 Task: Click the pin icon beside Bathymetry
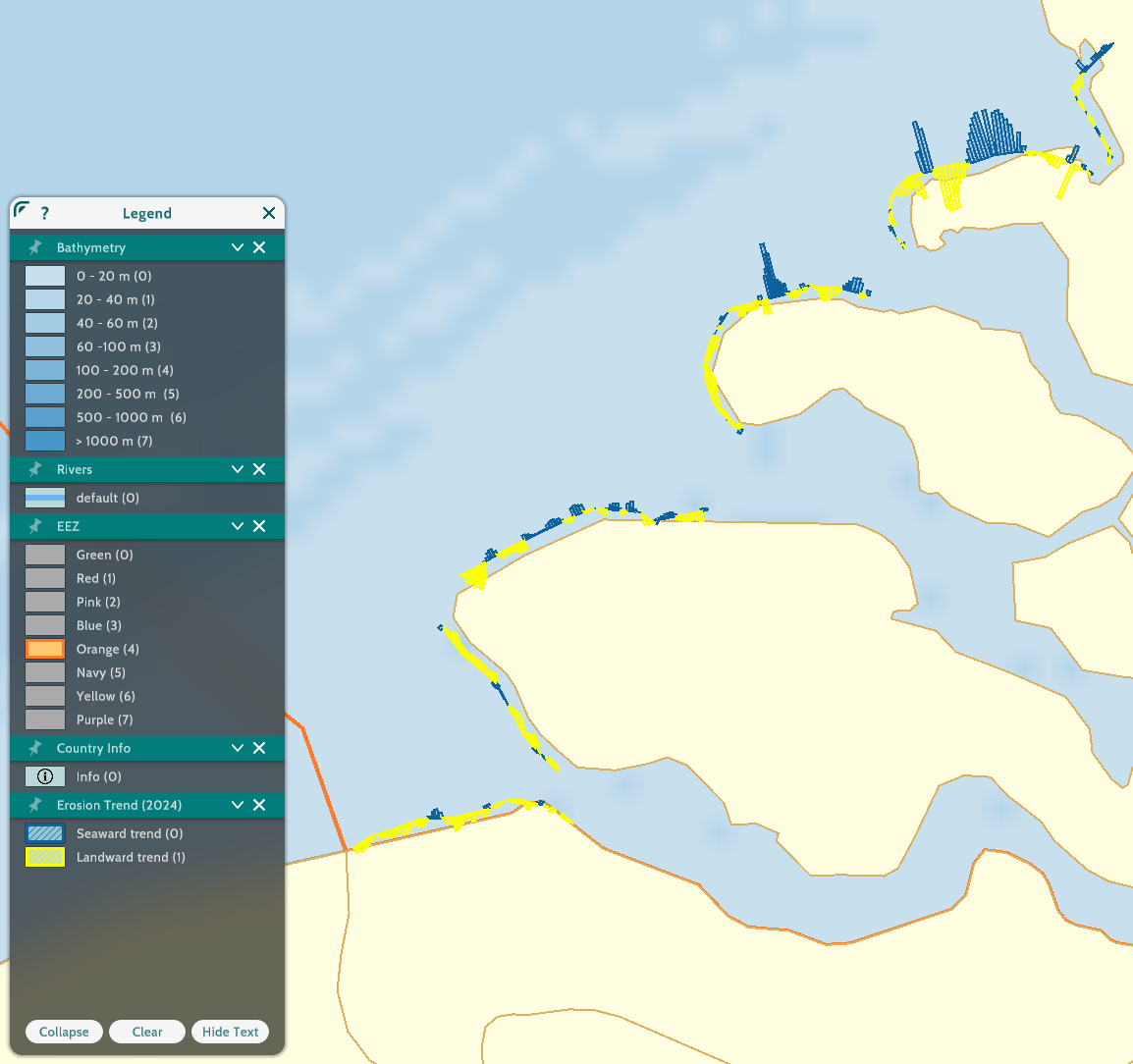point(35,247)
